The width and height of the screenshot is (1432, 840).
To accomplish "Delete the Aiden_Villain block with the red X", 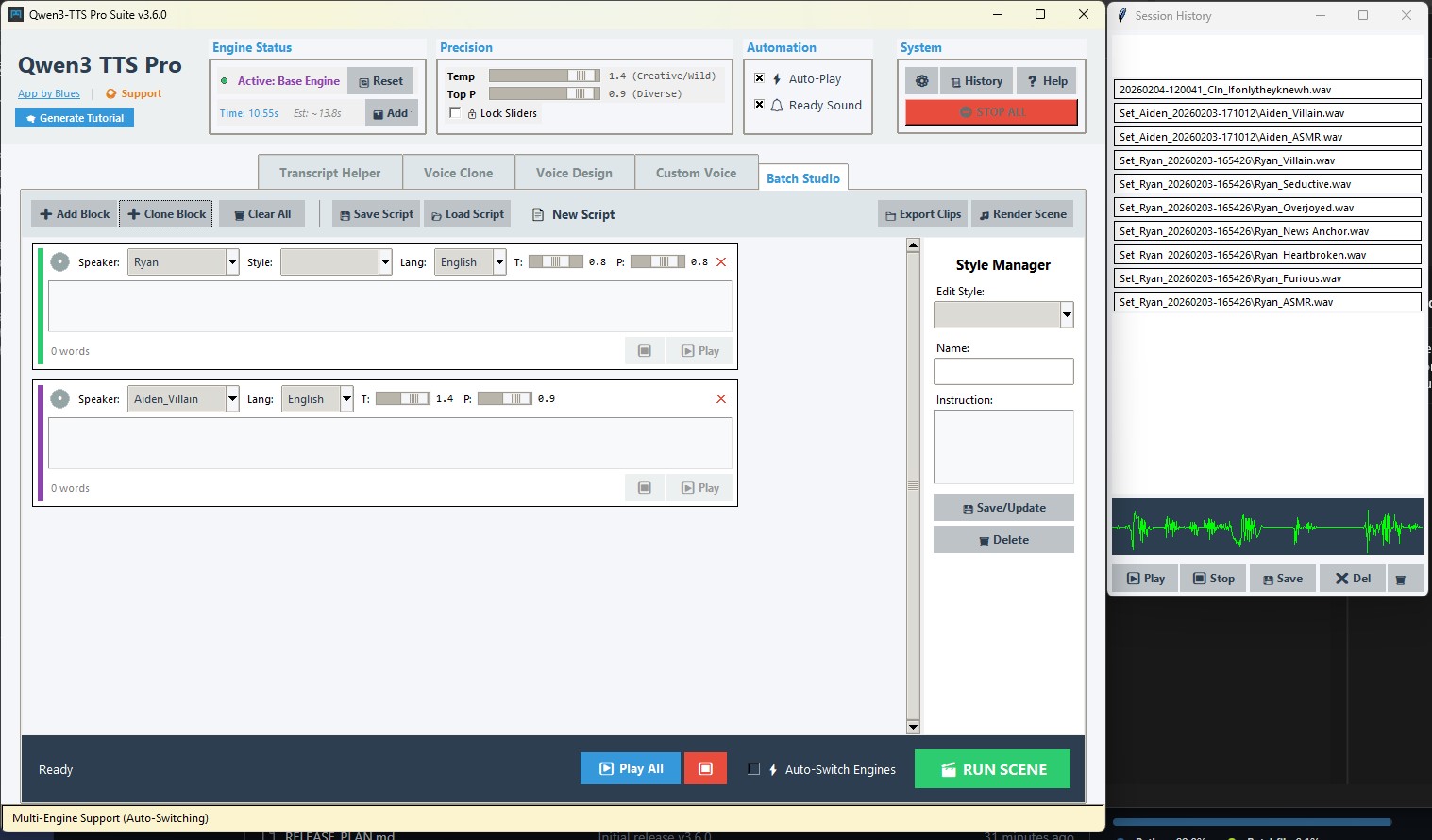I will pos(721,398).
